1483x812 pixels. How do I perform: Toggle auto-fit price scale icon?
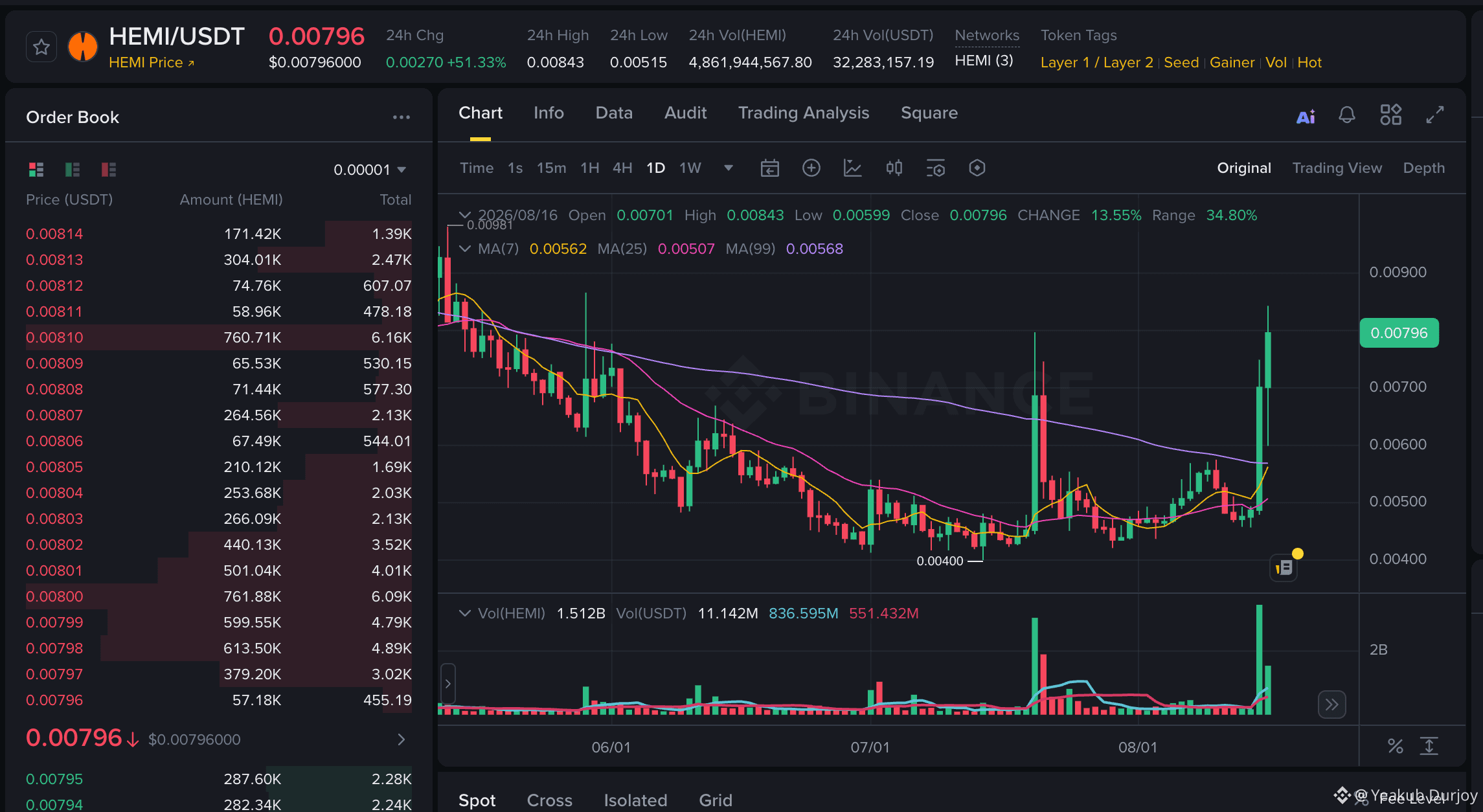coord(1429,746)
